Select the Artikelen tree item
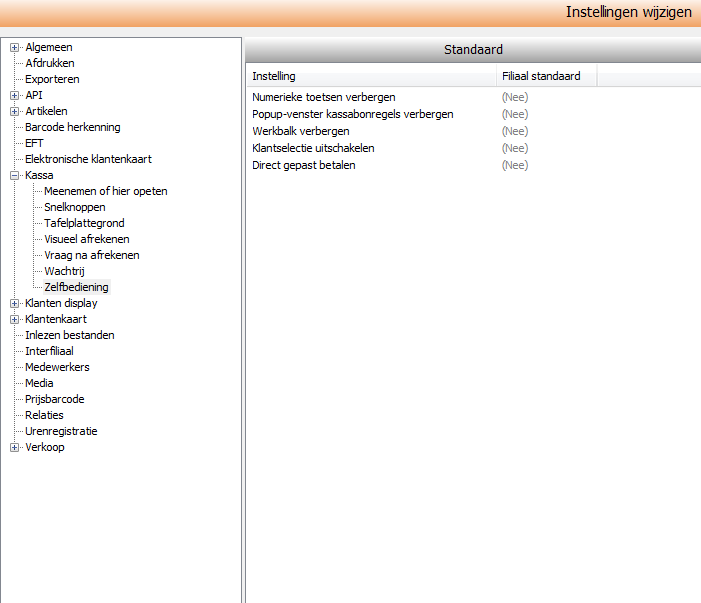 (x=46, y=111)
